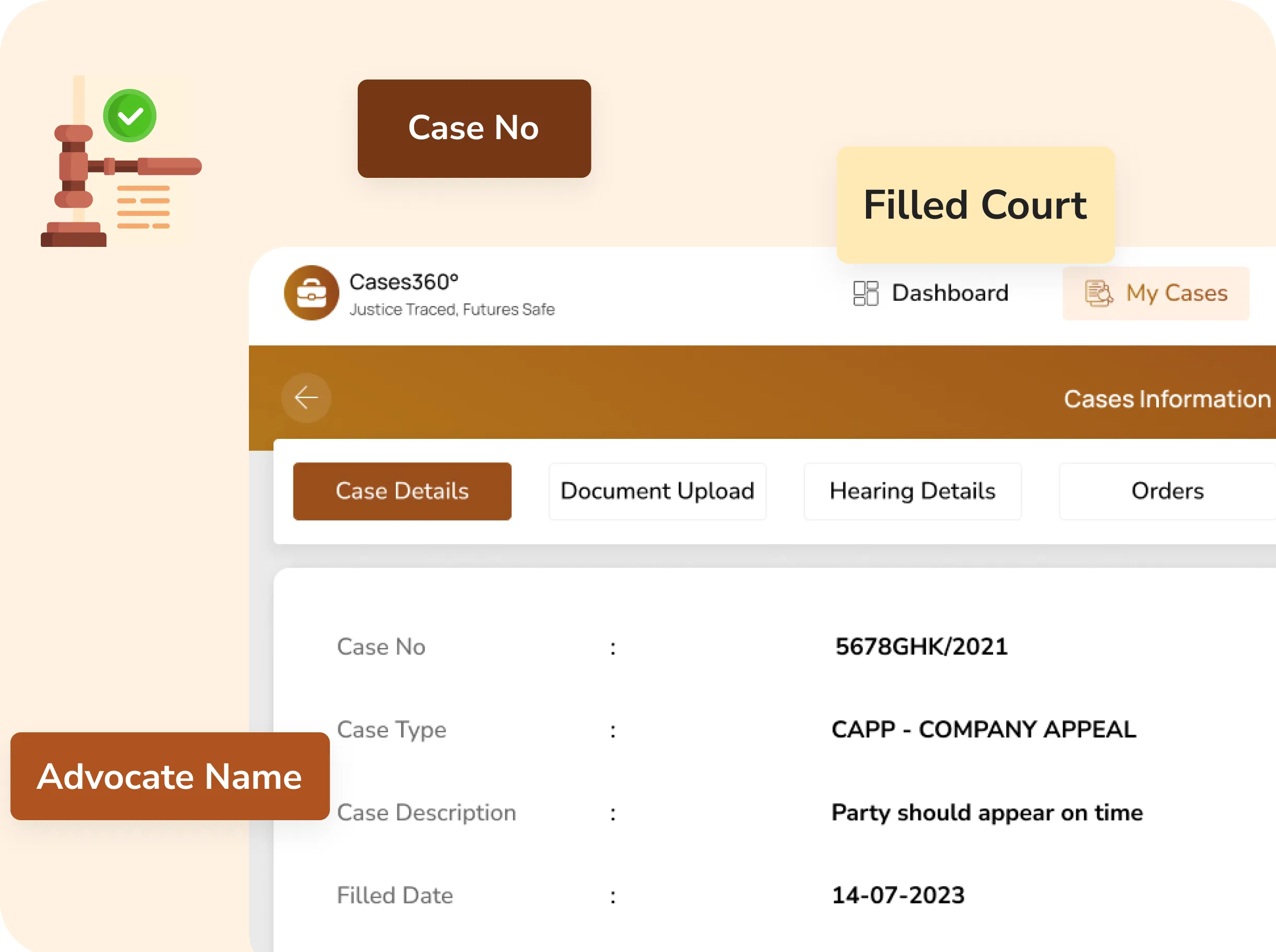
Task: Click the Dashboard grid icon
Action: [865, 293]
